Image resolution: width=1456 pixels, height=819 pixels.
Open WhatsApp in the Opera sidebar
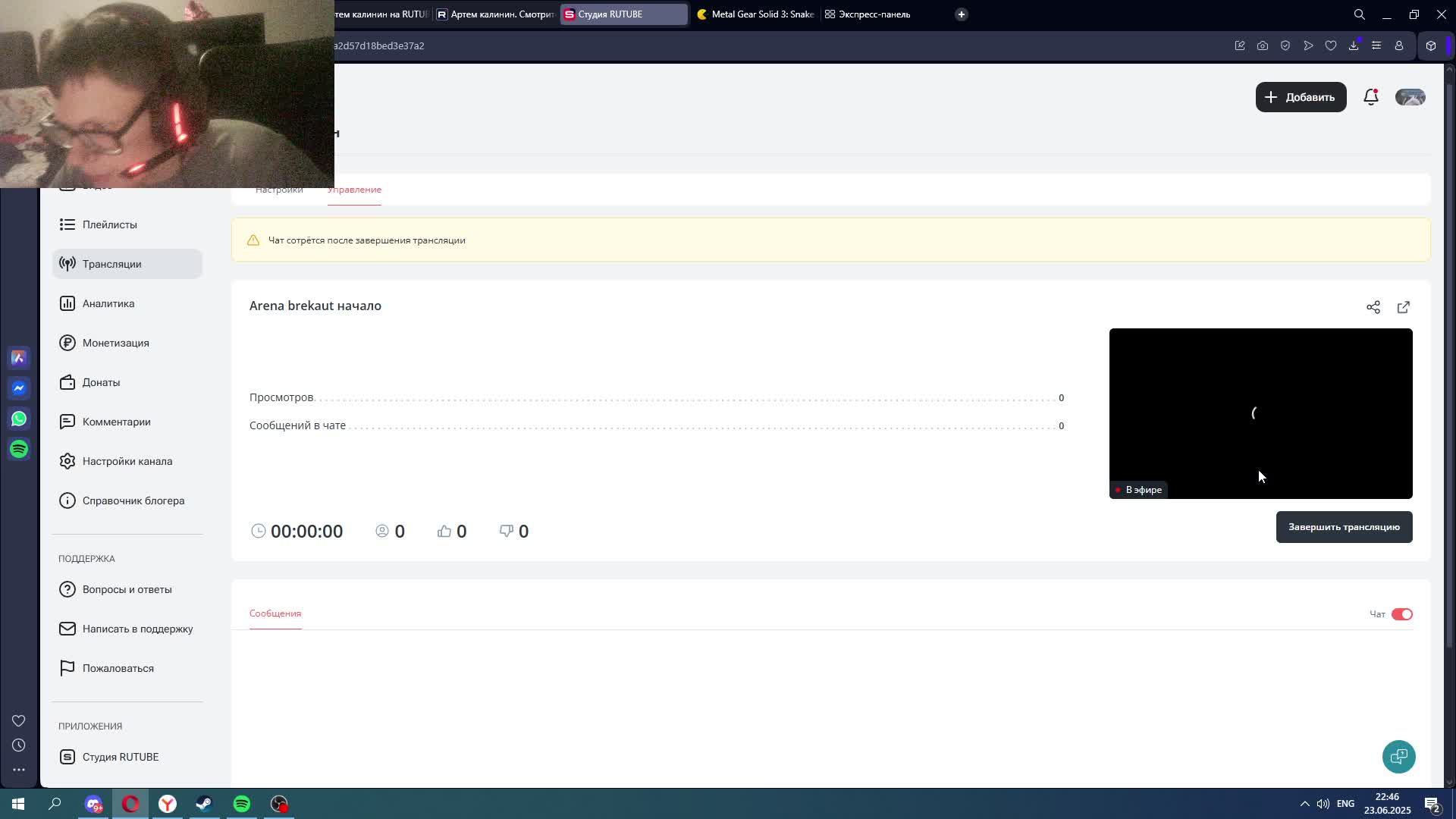pyautogui.click(x=19, y=419)
